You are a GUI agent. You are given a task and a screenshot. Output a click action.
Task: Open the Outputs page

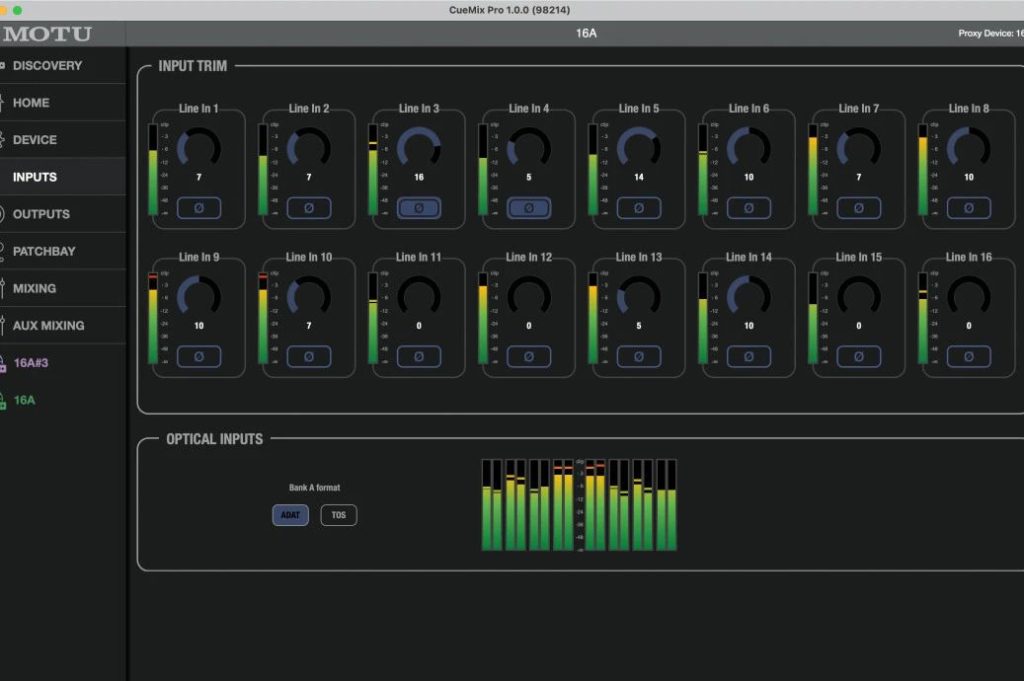[x=41, y=214]
